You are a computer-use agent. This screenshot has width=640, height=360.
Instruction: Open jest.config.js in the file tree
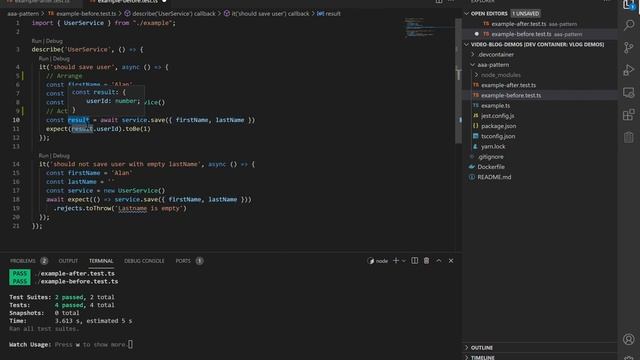(498, 116)
